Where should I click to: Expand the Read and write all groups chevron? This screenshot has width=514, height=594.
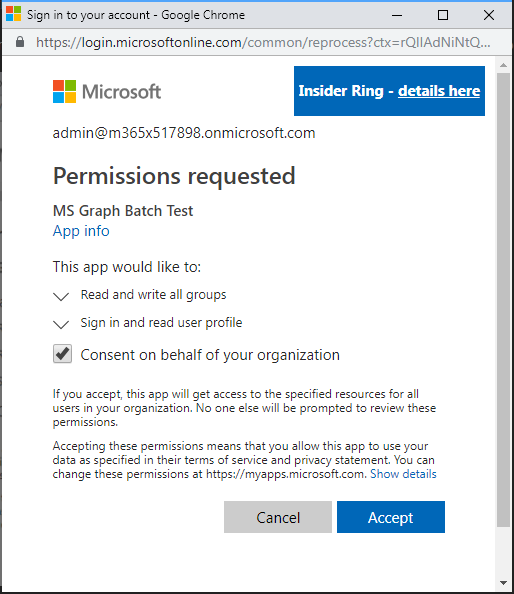tap(61, 296)
